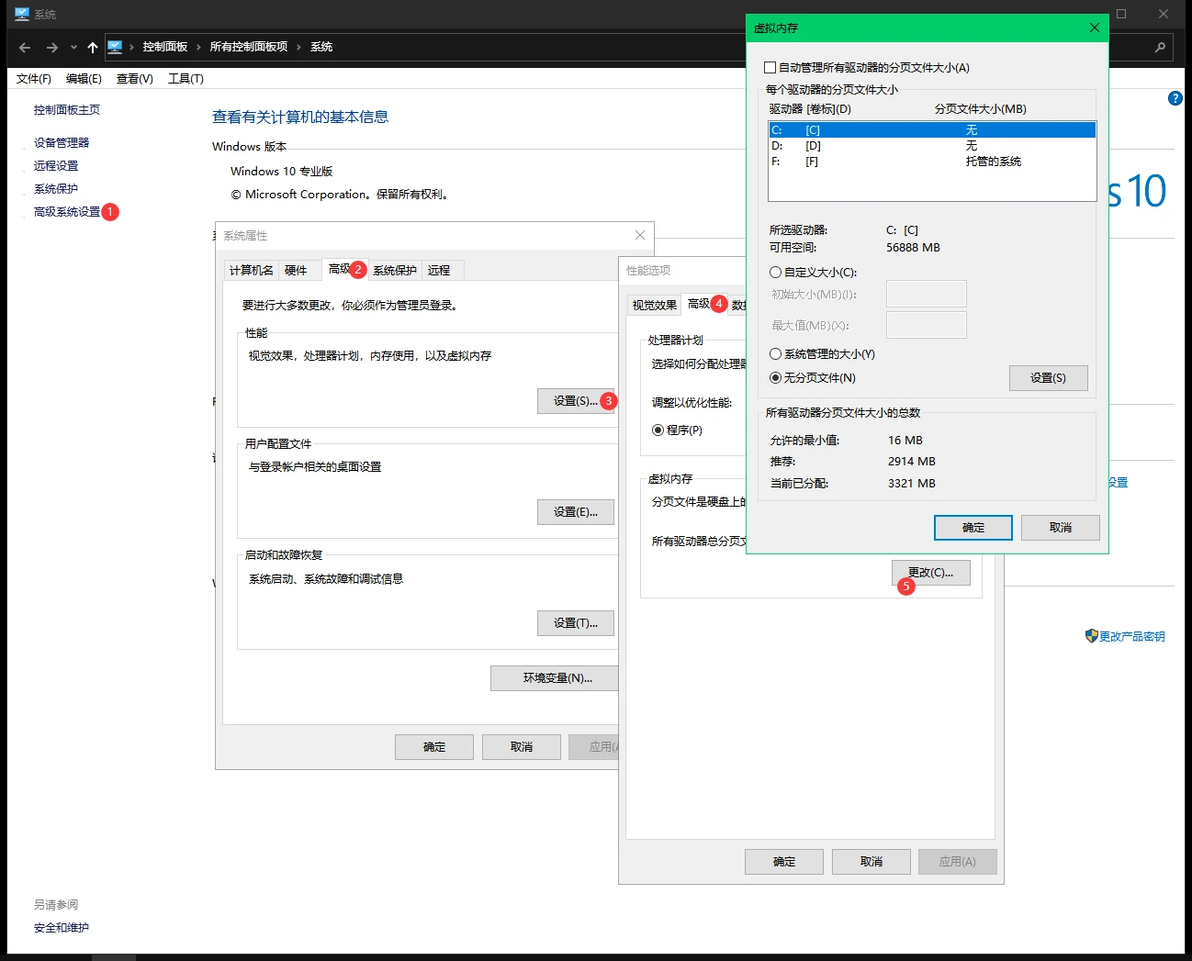Image resolution: width=1192 pixels, height=961 pixels.
Task: Open 系统保护 link in sidebar
Action: (55, 189)
